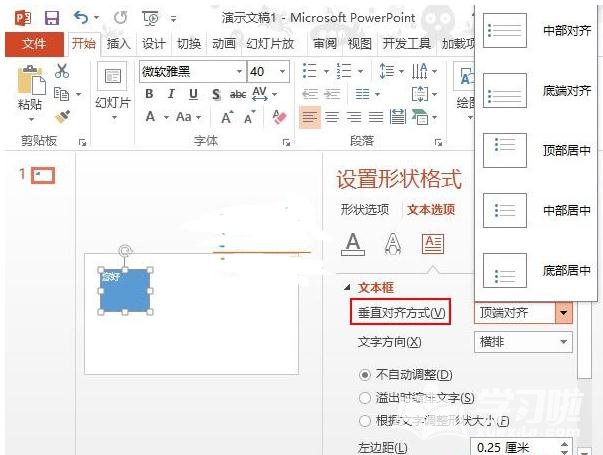The width and height of the screenshot is (603, 455).
Task: Apply Underline formatting to text
Action: pyautogui.click(x=193, y=94)
